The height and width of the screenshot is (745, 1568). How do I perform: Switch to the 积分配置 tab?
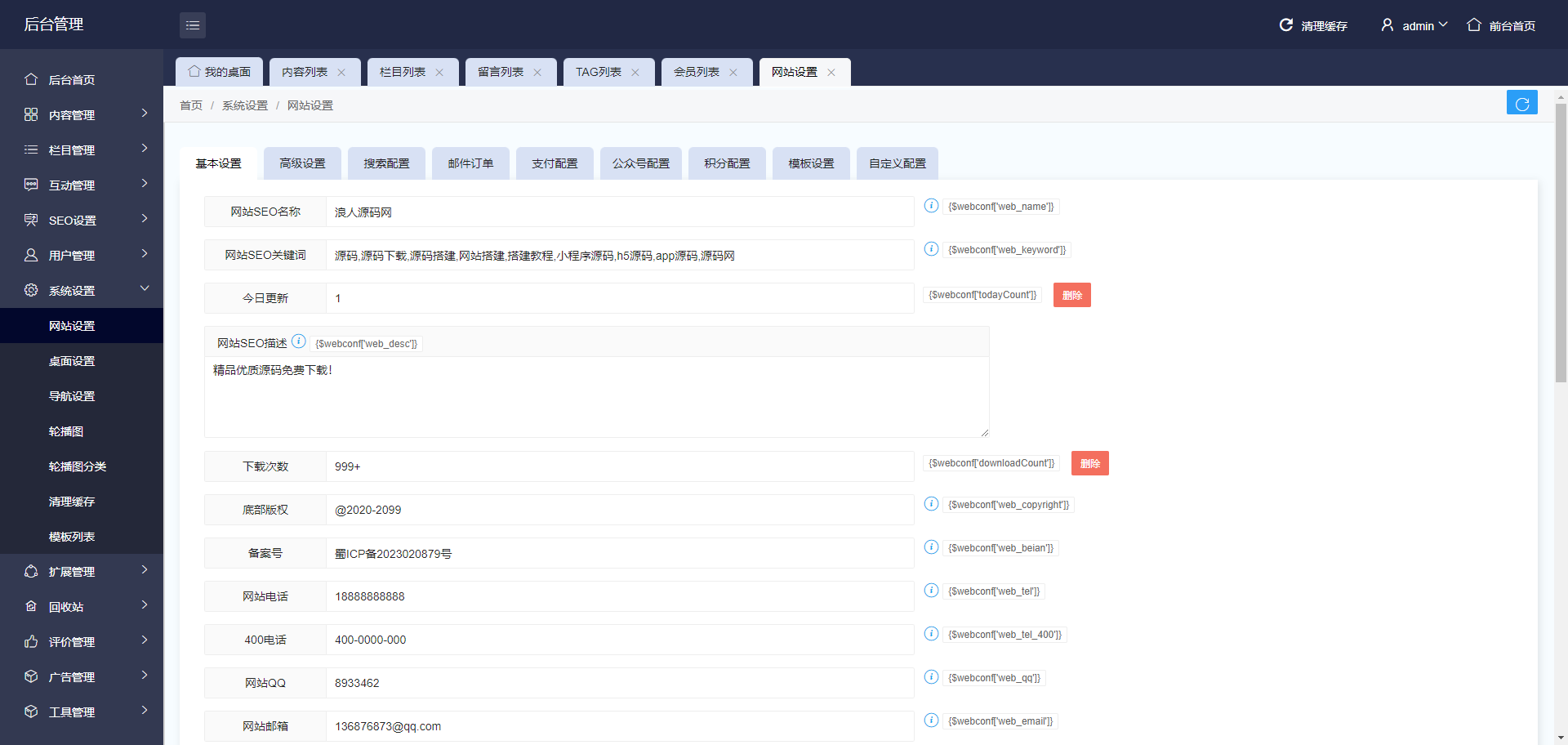coord(727,163)
